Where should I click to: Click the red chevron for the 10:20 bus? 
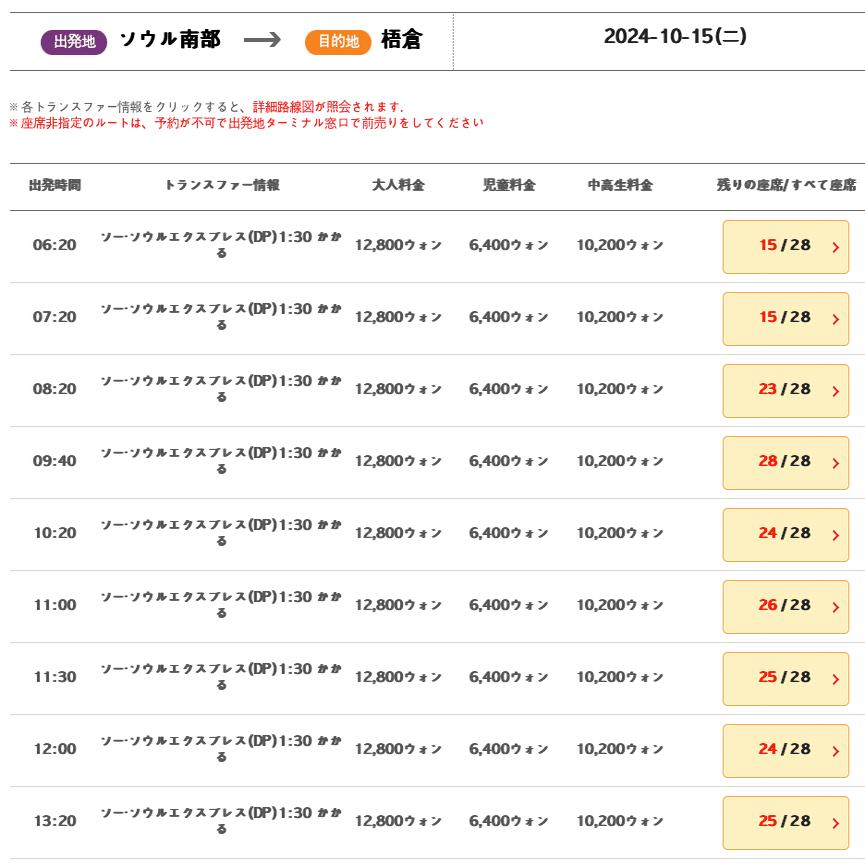click(835, 535)
